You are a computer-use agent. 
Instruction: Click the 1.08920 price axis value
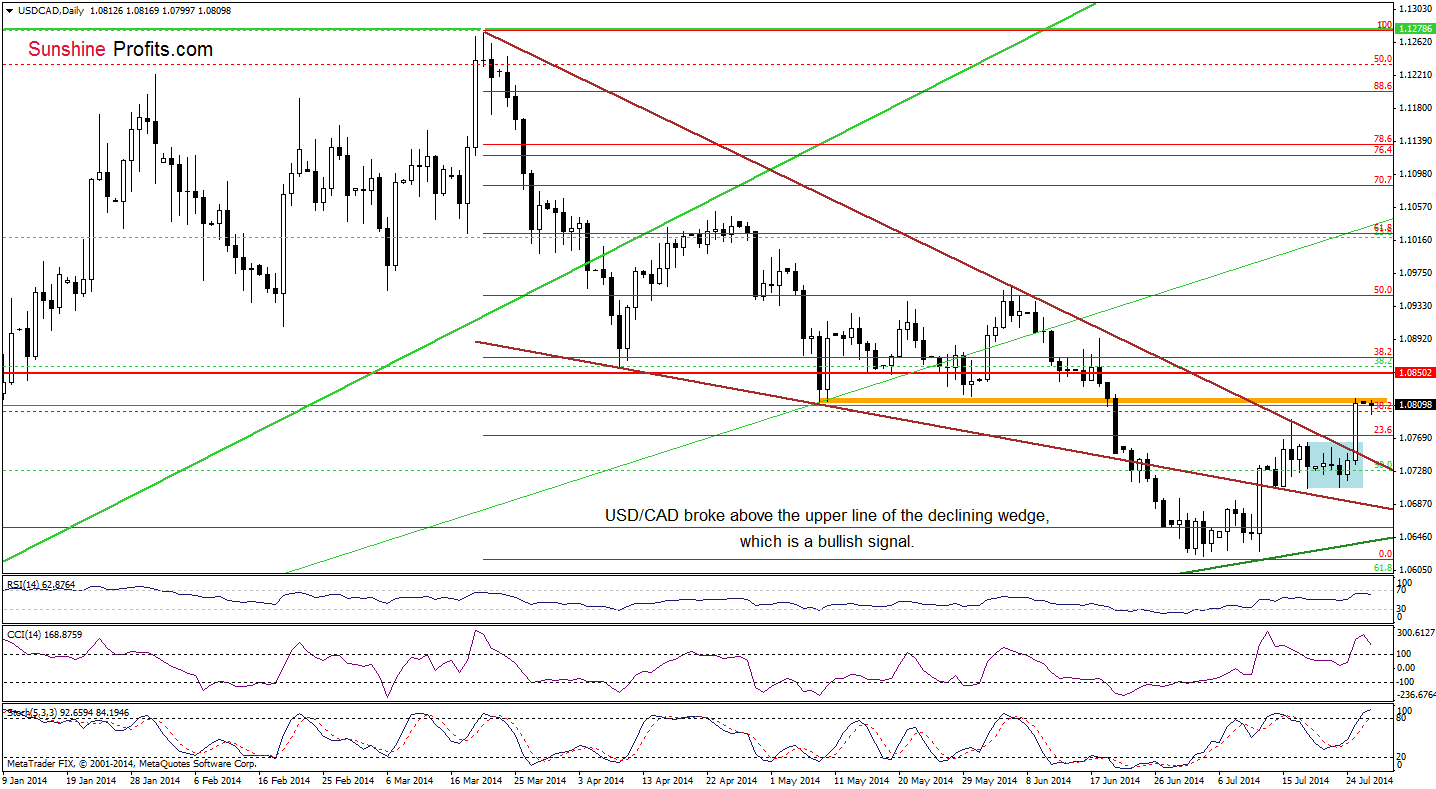(x=1416, y=339)
